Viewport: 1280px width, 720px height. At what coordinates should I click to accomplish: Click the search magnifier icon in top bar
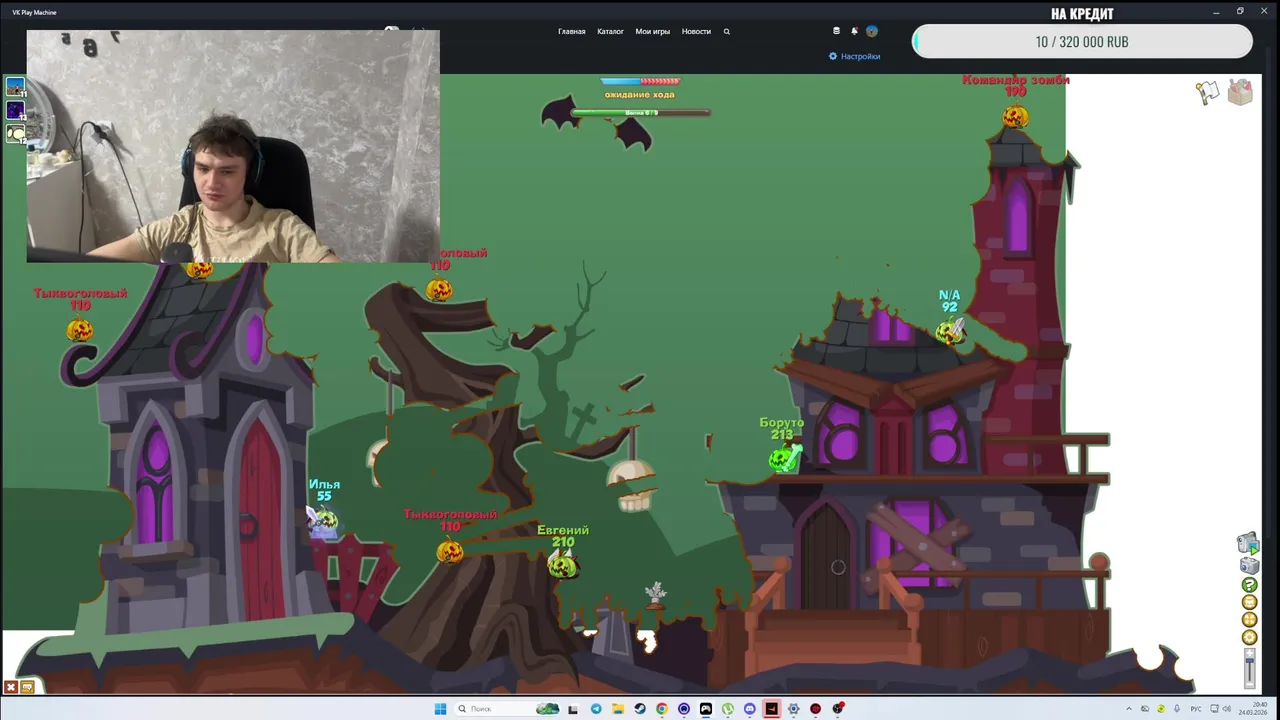pyautogui.click(x=726, y=31)
